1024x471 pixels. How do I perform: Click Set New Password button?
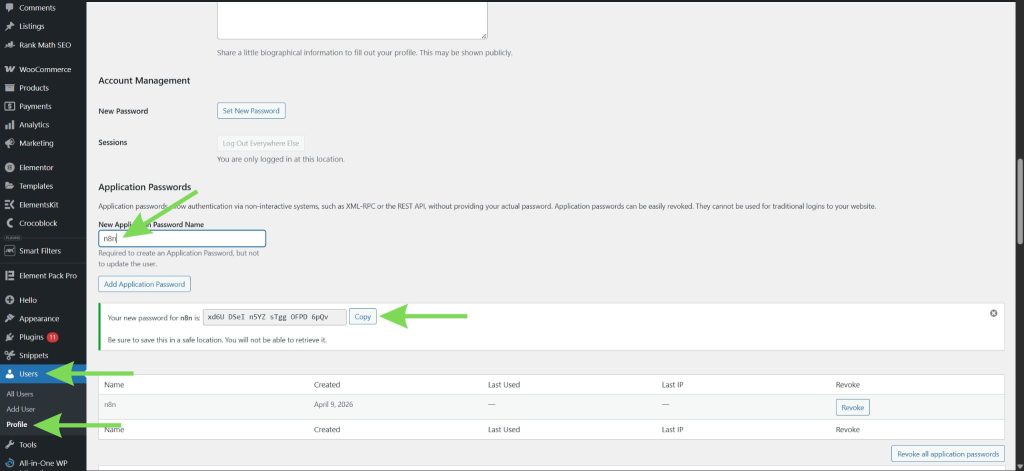pyautogui.click(x=251, y=111)
